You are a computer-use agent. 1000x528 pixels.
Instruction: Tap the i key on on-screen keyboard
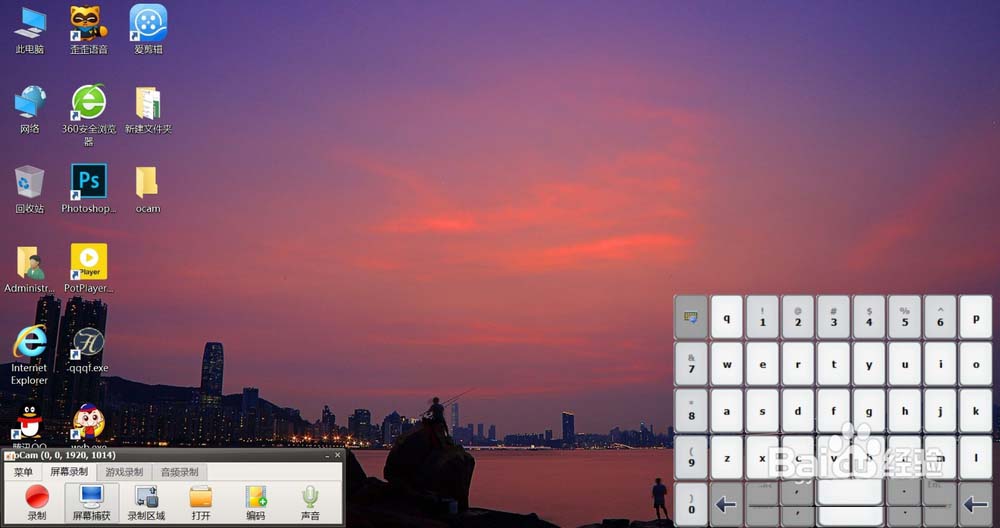[x=940, y=364]
